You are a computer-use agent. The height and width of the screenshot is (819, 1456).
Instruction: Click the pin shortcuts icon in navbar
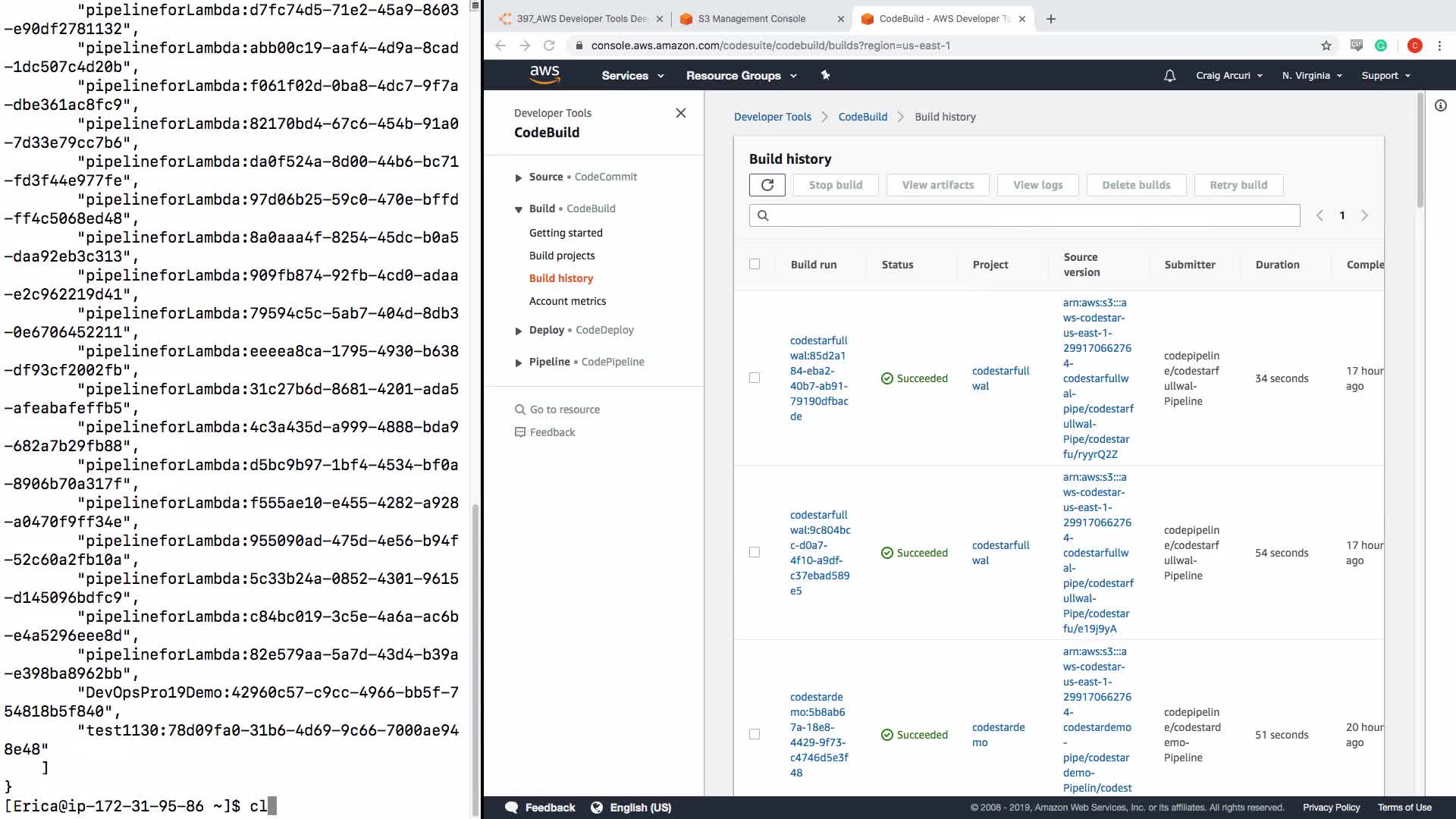825,75
